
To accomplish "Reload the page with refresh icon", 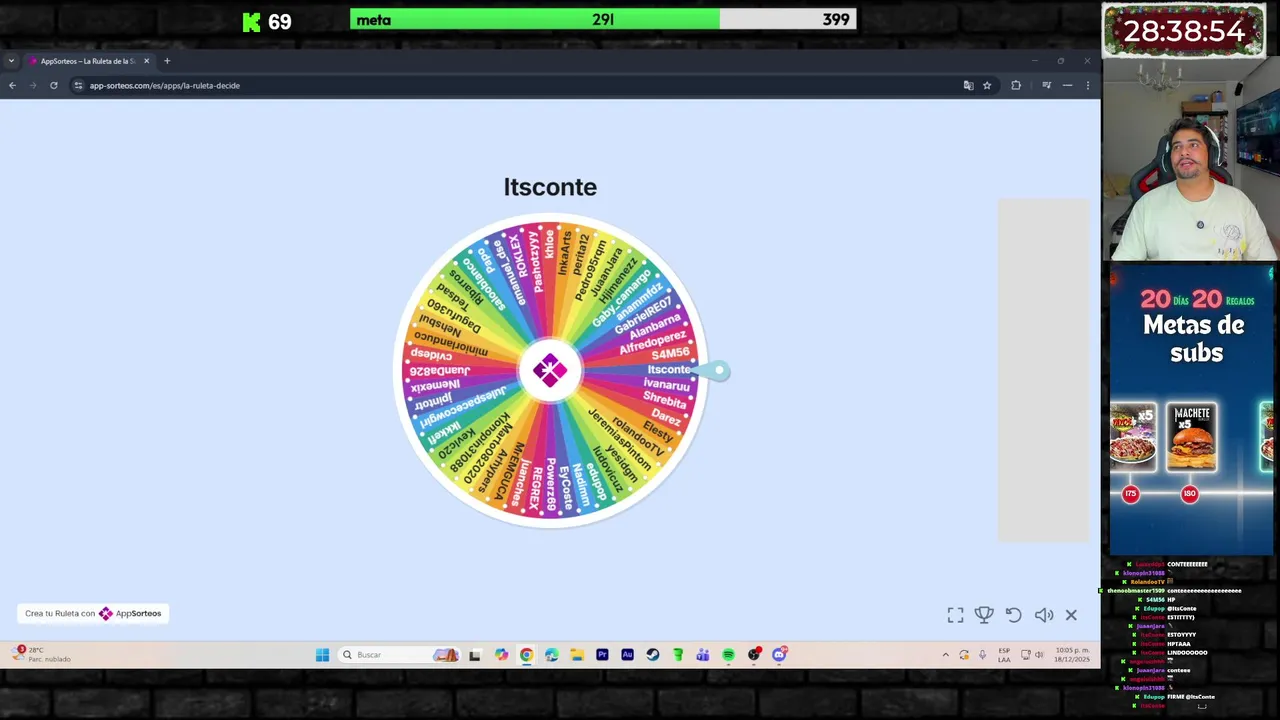I will tap(54, 85).
